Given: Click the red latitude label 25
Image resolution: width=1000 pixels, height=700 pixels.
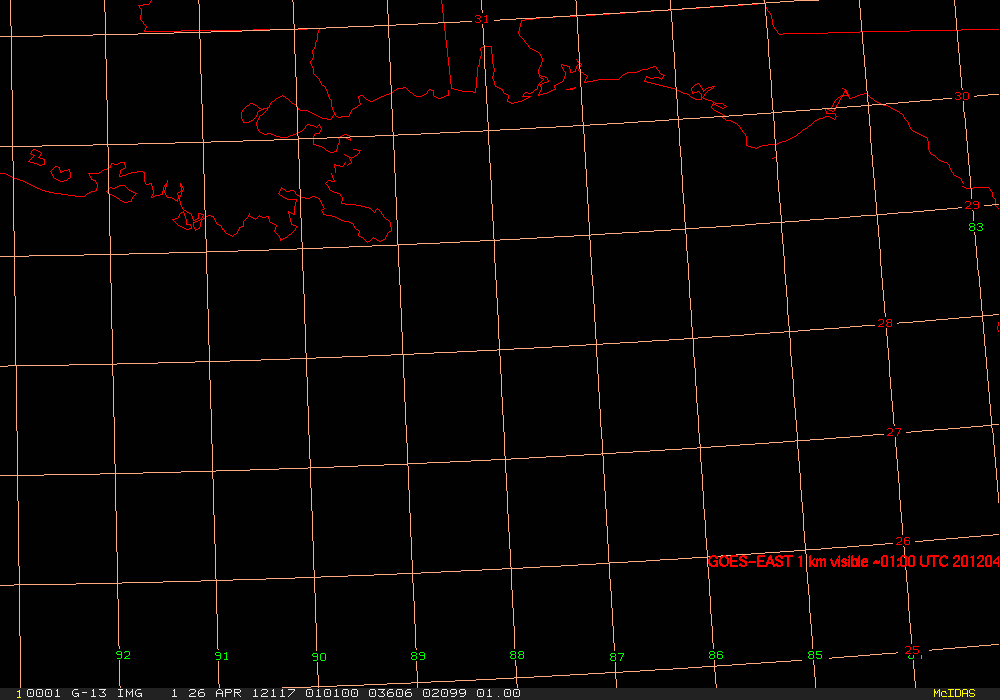Looking at the screenshot, I should point(912,650).
